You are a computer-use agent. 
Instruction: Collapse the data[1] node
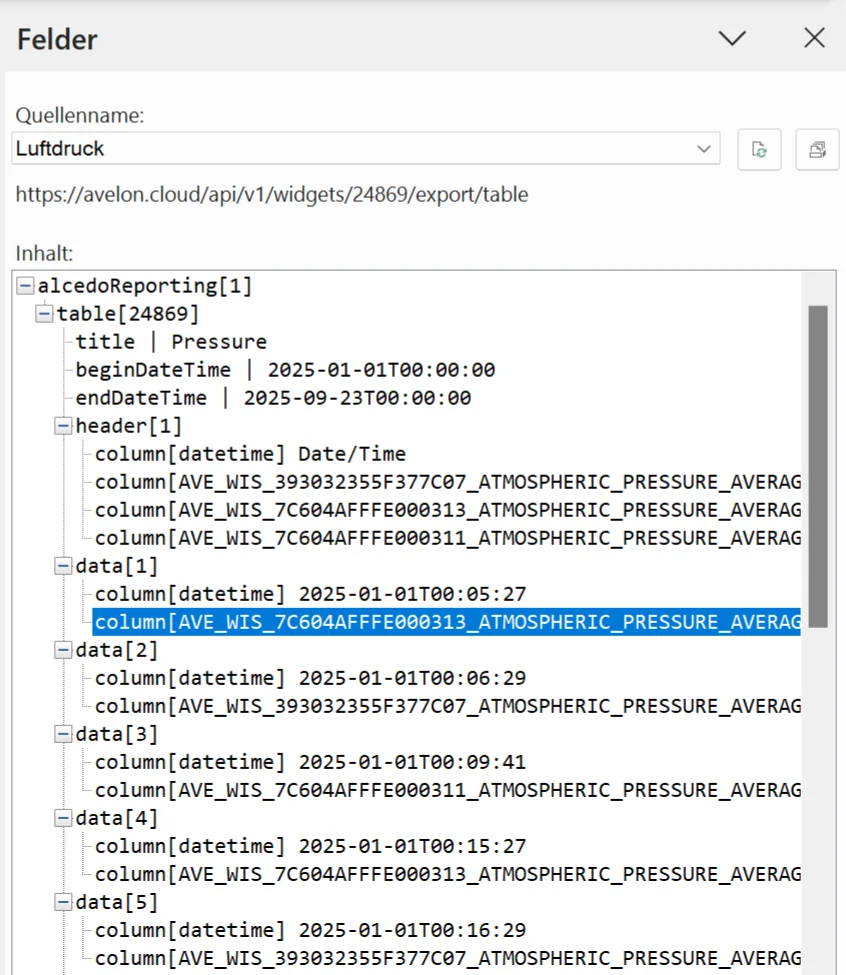(x=62, y=565)
